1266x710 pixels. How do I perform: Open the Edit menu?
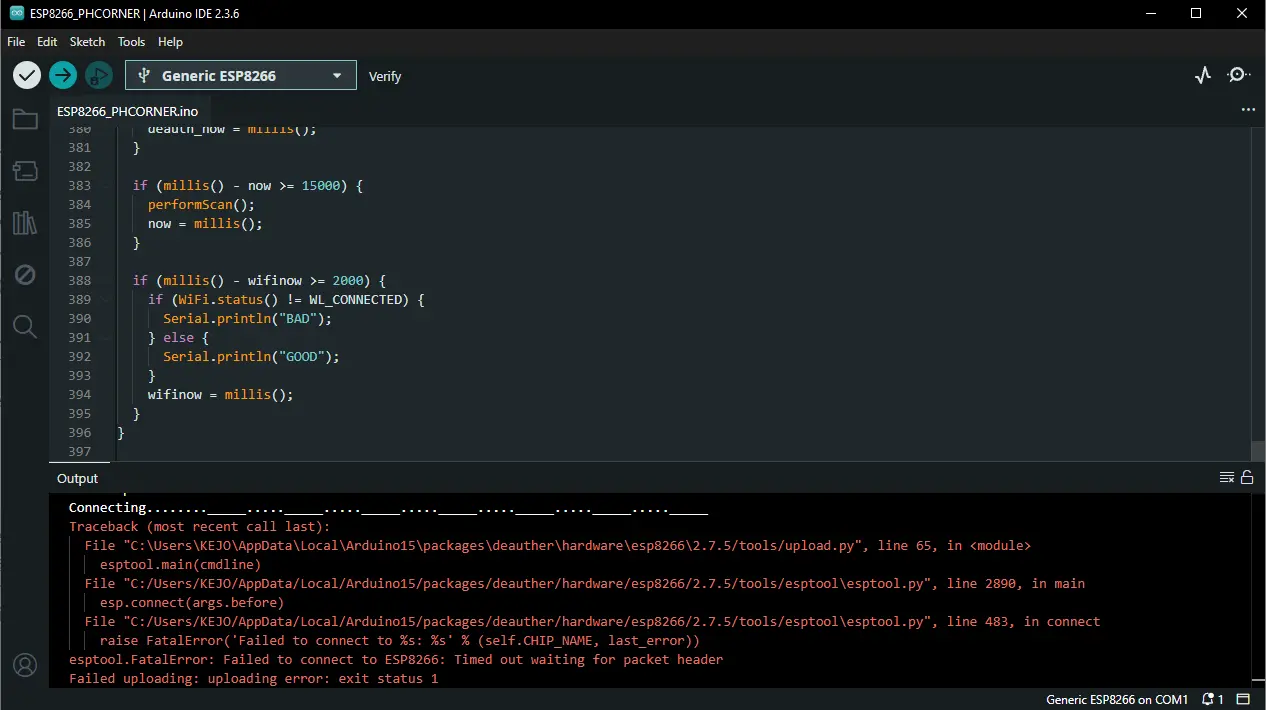(x=47, y=42)
